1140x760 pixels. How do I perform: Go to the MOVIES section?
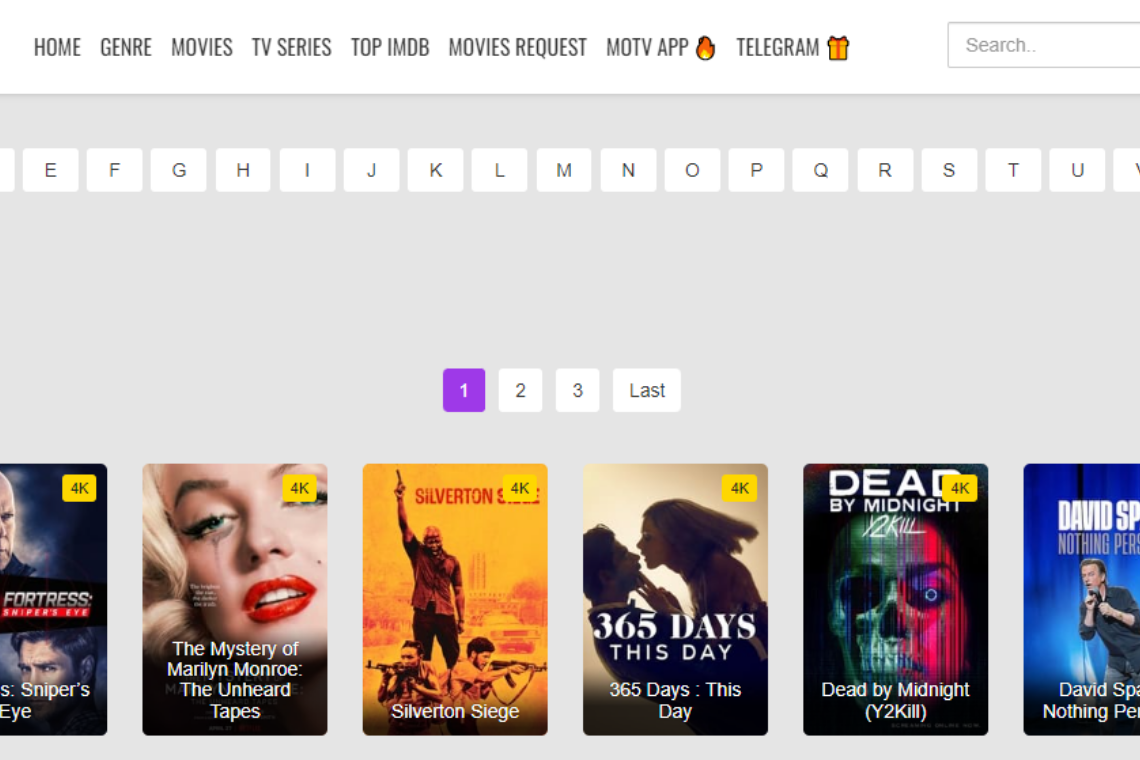202,47
